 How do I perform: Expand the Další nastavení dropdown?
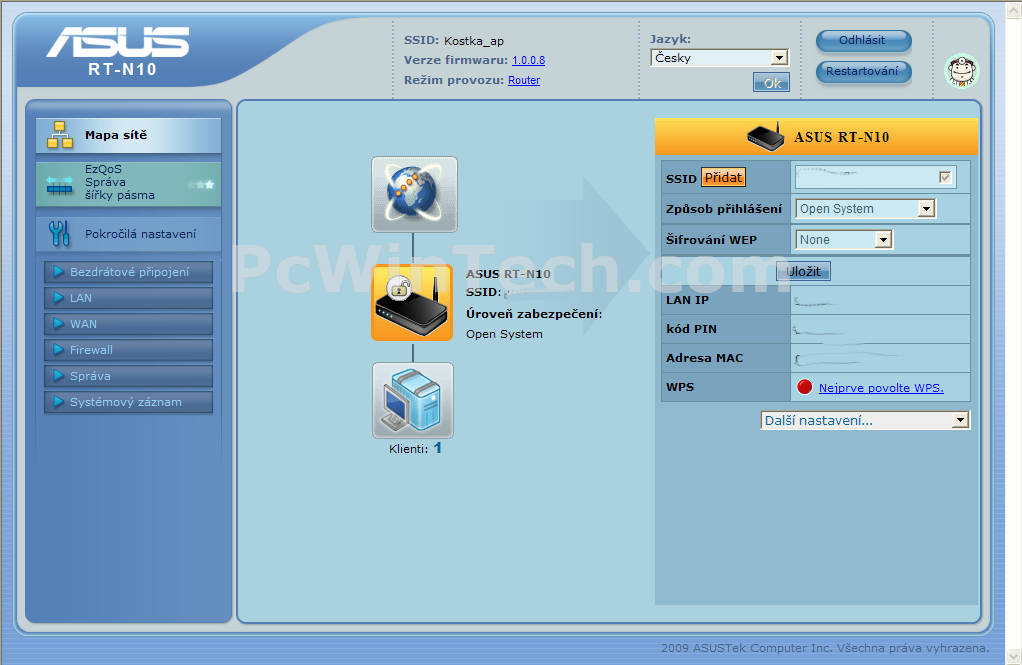click(865, 421)
